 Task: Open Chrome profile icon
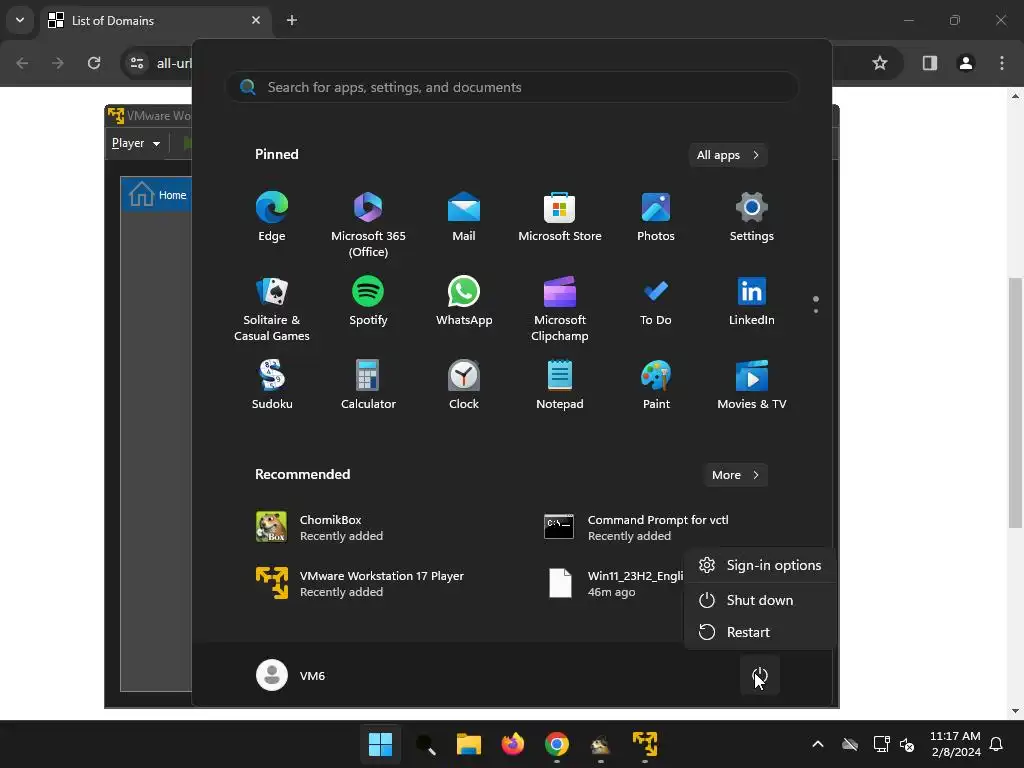tap(965, 63)
